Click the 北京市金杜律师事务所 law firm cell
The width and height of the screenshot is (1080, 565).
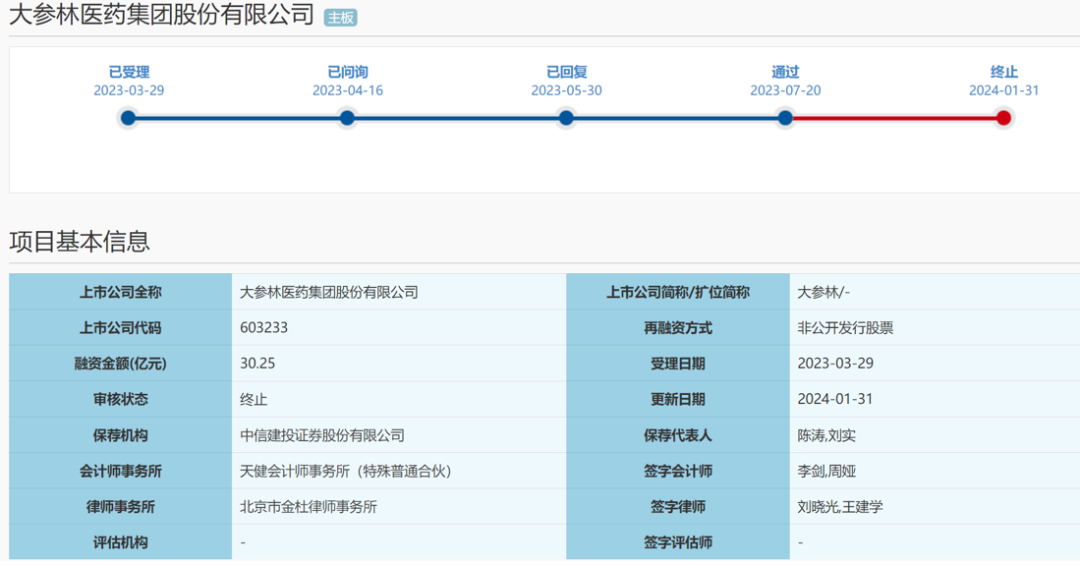pos(309,507)
